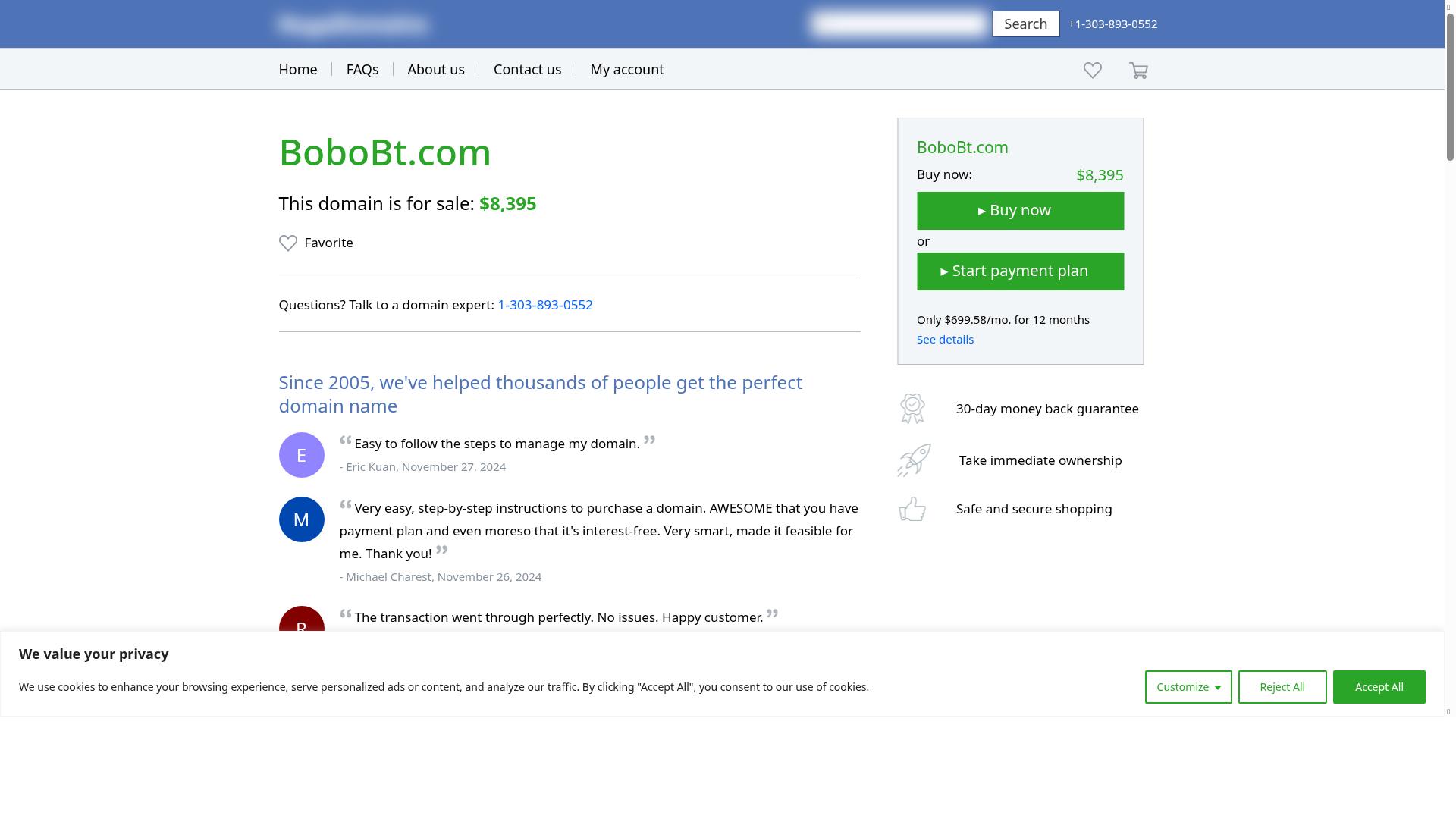Viewport: 1456px width, 819px height.
Task: Click inside the search input field
Action: tap(898, 24)
